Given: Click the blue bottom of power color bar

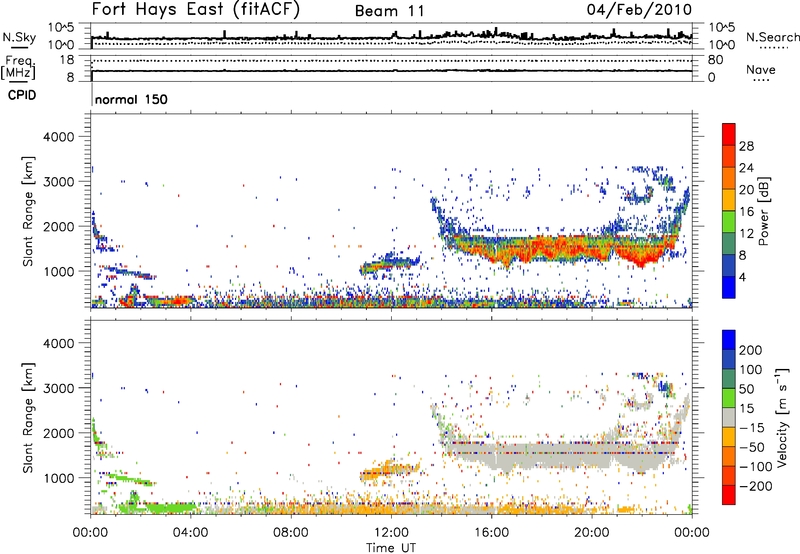Looking at the screenshot, I should (x=729, y=287).
